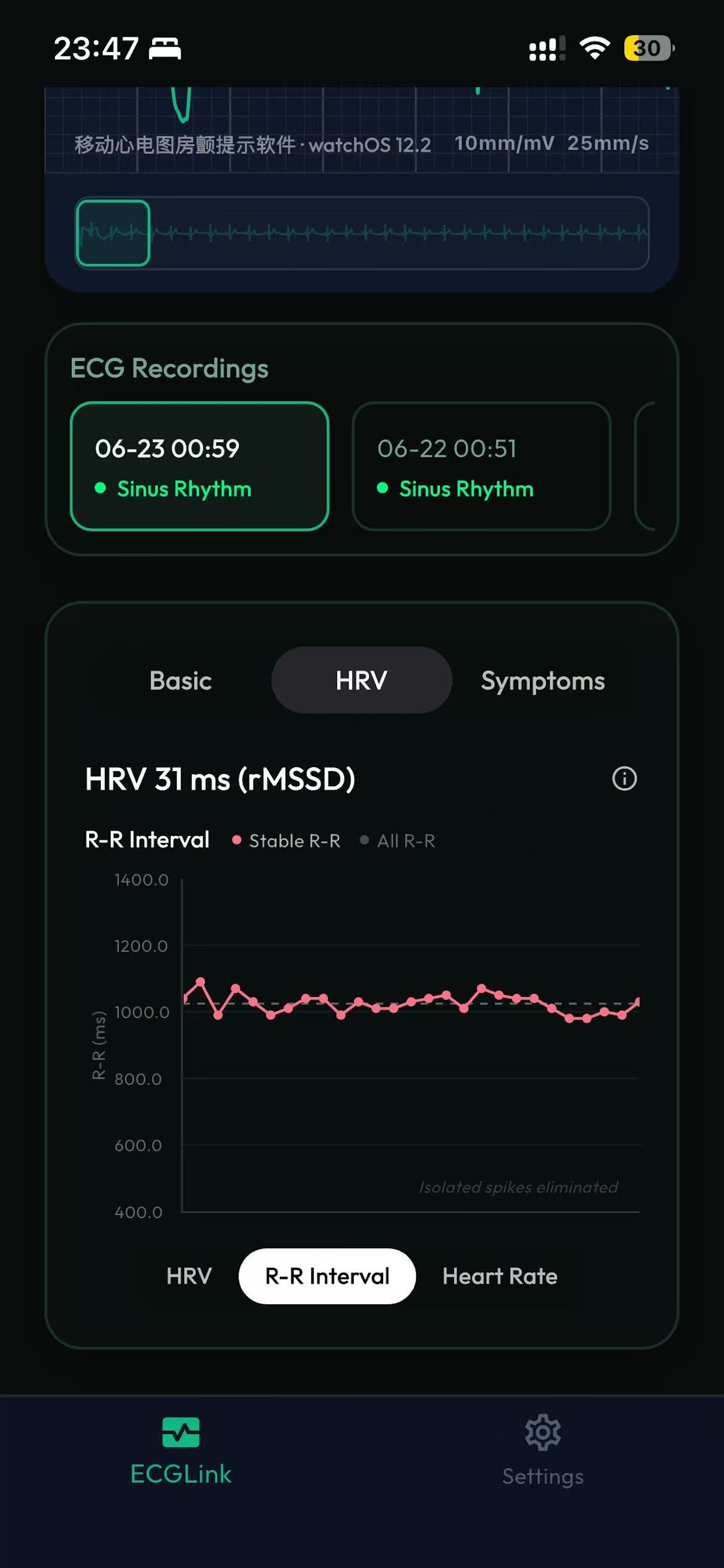Tap the R-R Interval chart title
This screenshot has width=724, height=1568.
(x=147, y=839)
